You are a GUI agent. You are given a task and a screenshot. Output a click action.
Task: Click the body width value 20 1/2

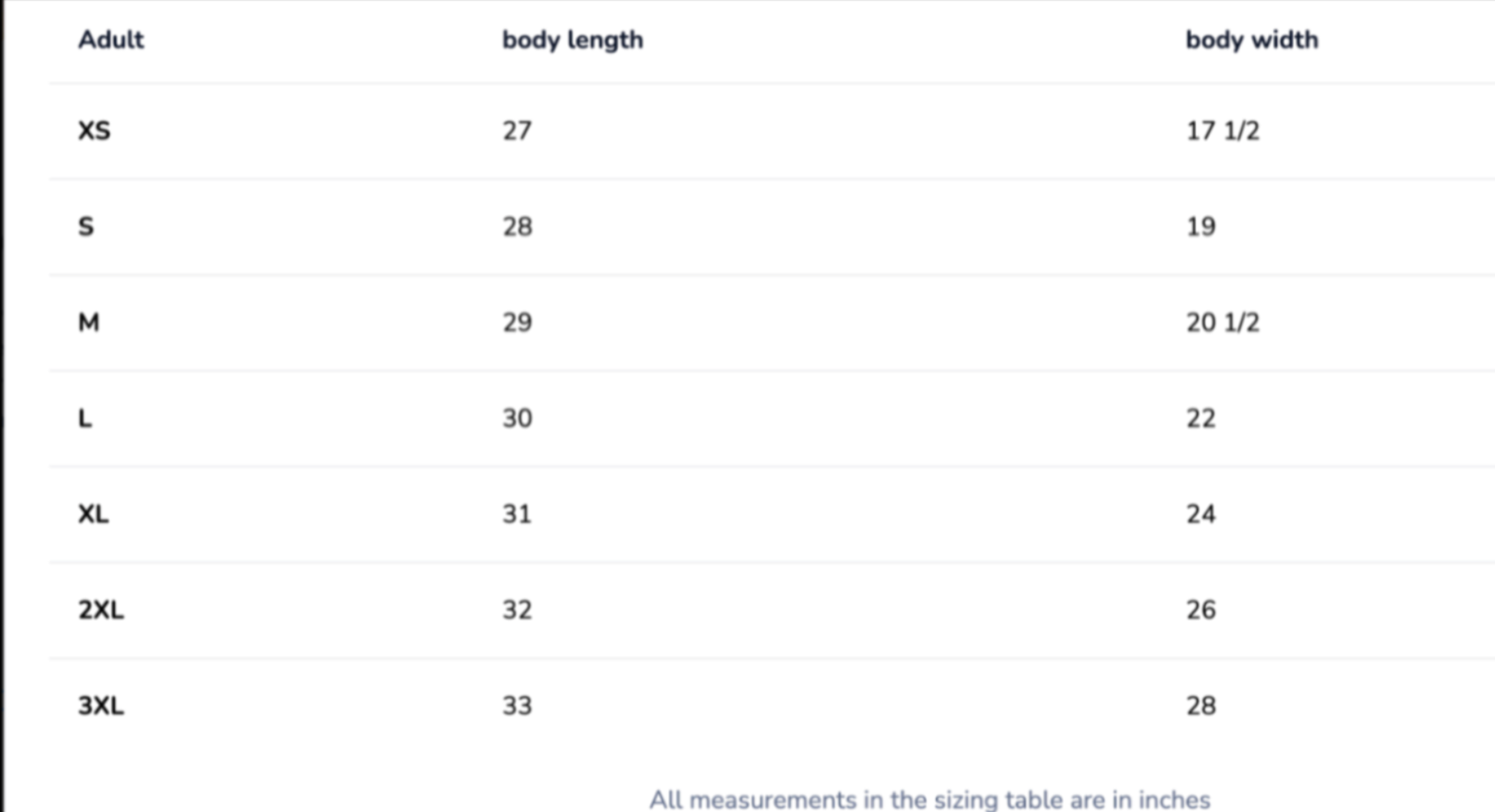pyautogui.click(x=1222, y=322)
